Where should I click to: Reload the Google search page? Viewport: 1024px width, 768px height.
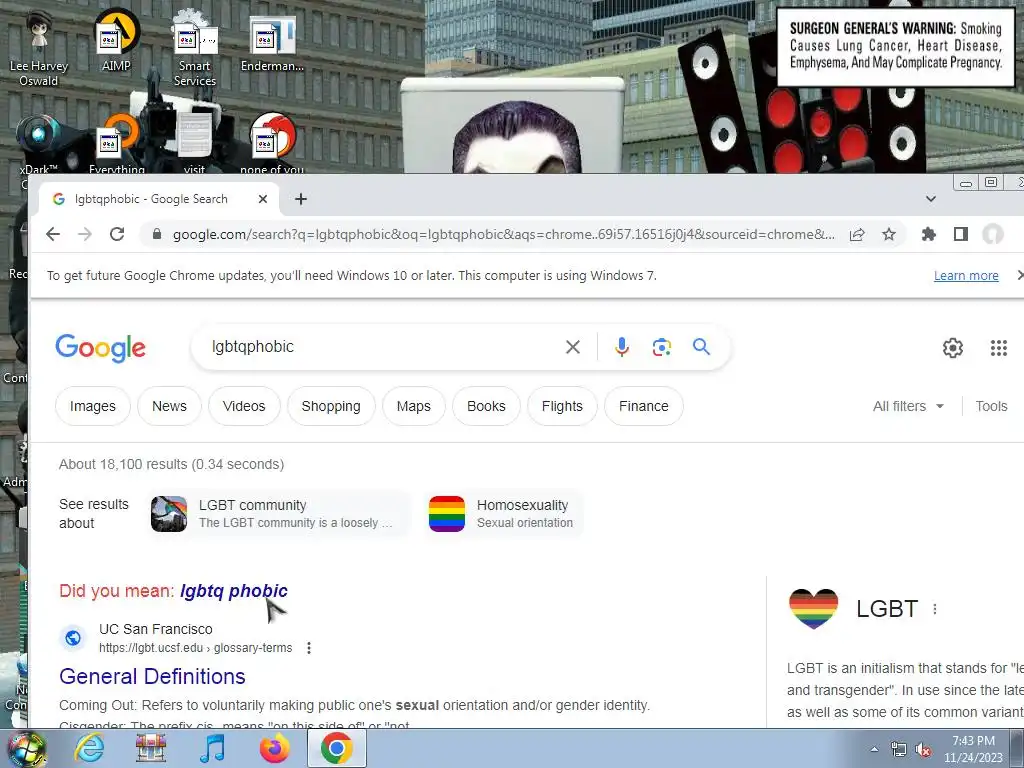click(x=117, y=234)
